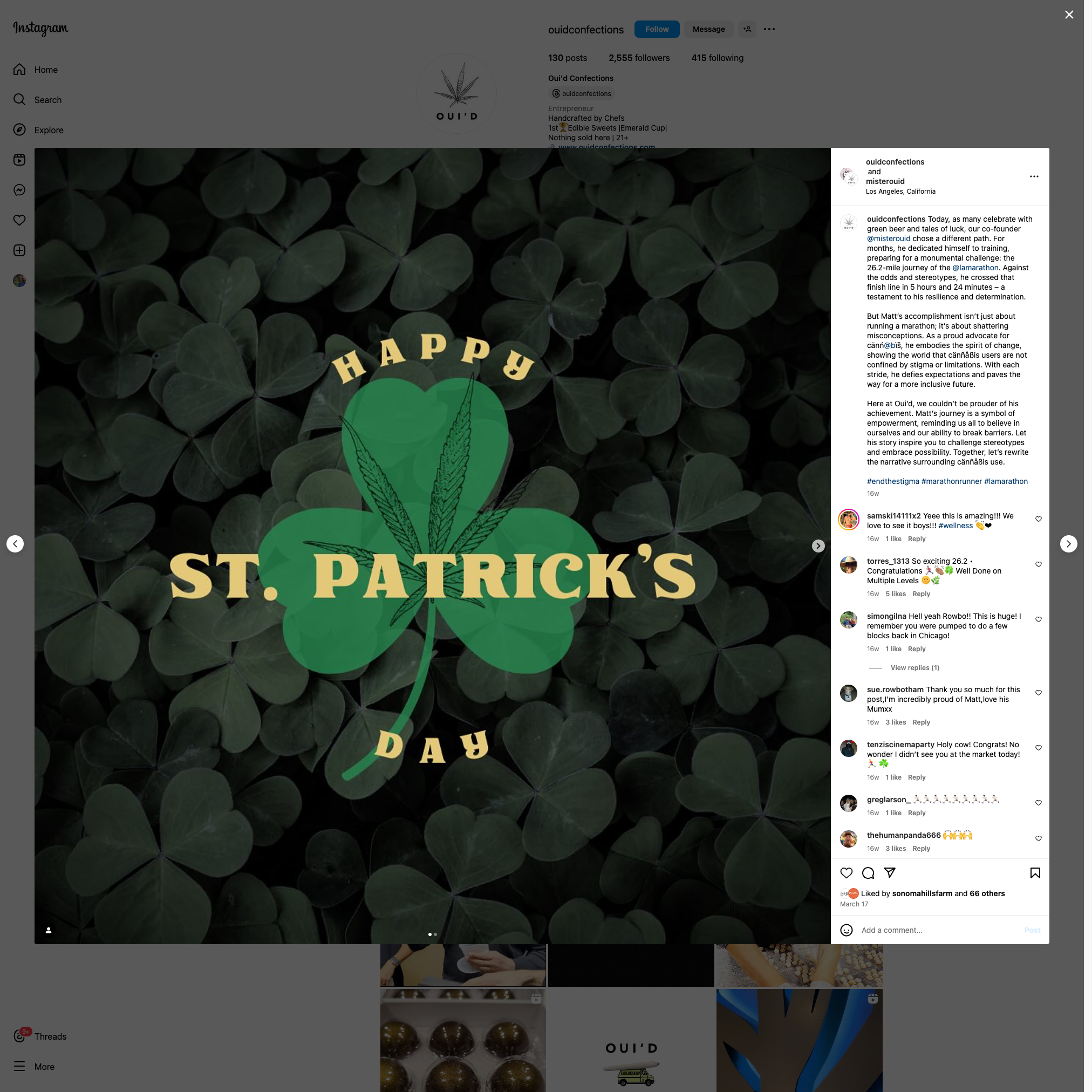Screen dimensions: 1092x1092
Task: Open Search in the sidebar
Action: (x=37, y=99)
